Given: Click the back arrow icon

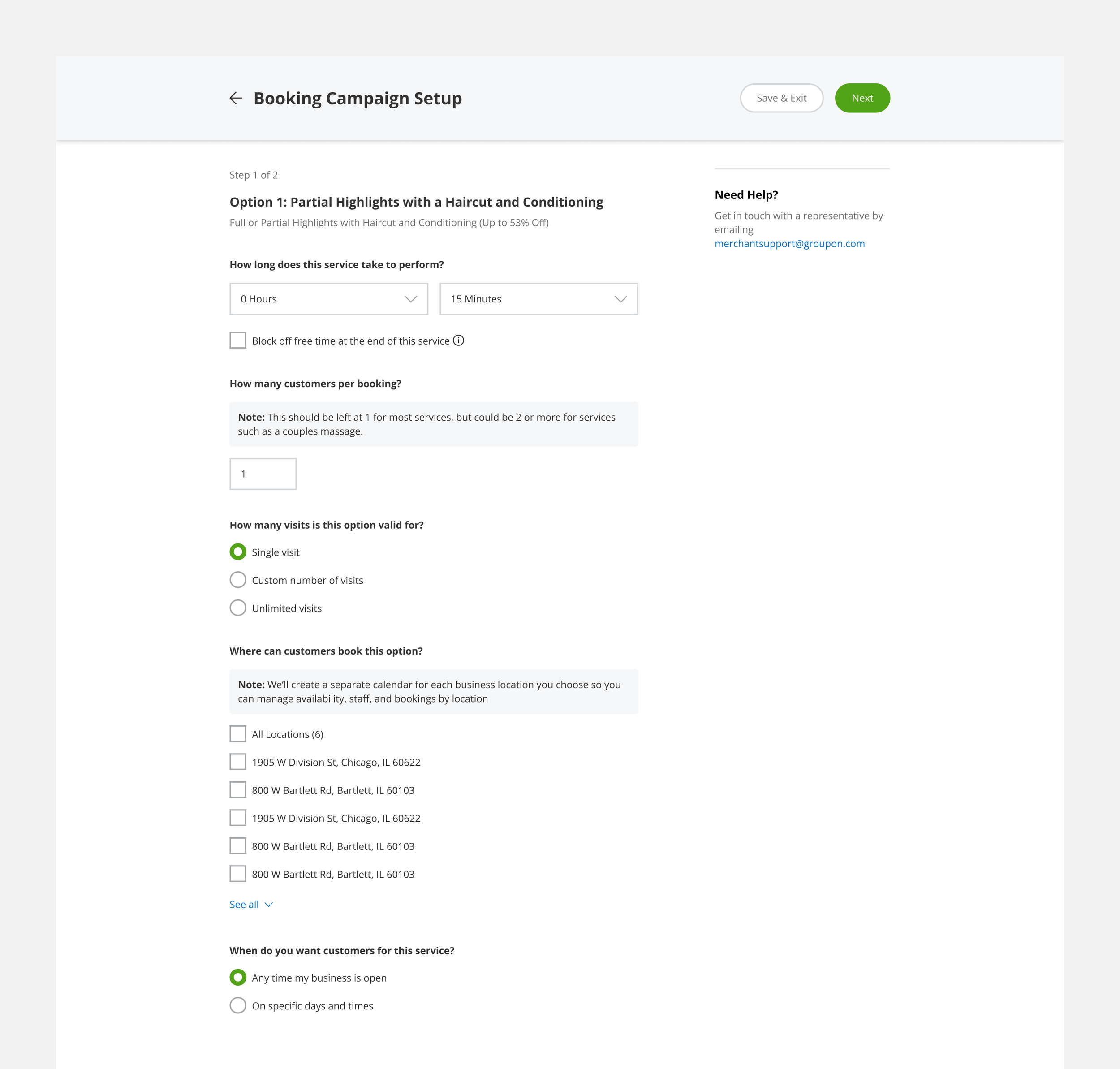Looking at the screenshot, I should [x=237, y=98].
